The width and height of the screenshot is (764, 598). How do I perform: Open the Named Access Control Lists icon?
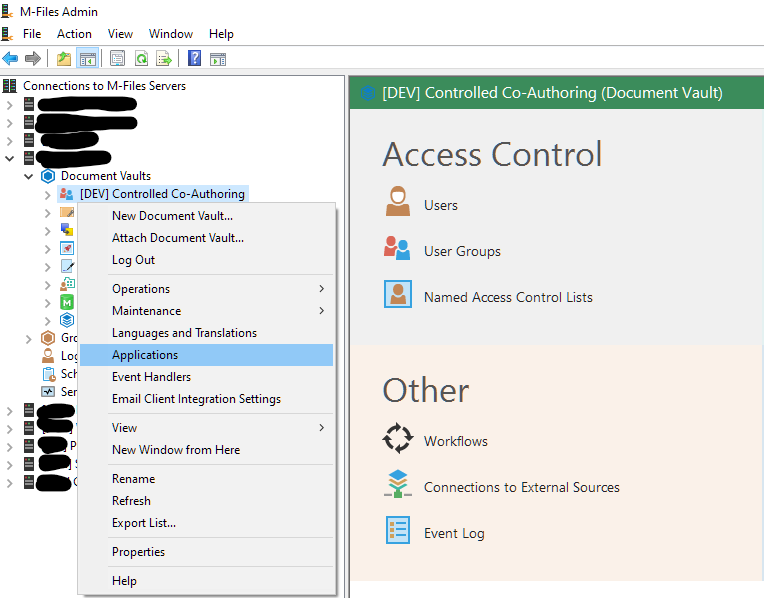(x=398, y=294)
